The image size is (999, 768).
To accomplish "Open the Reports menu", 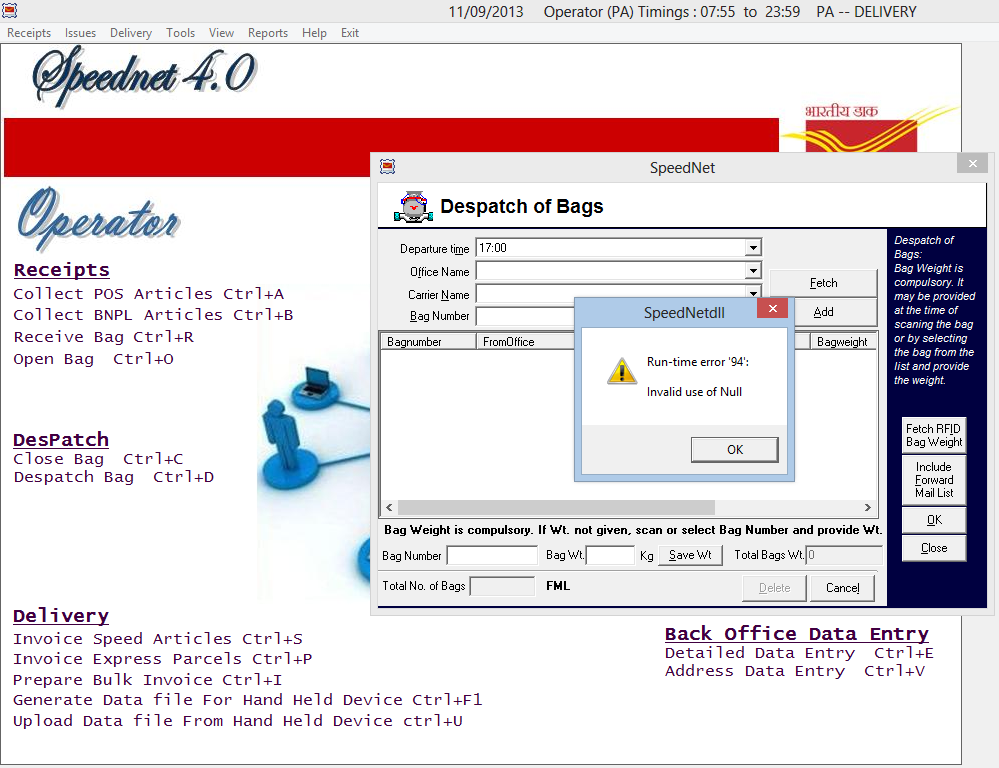I will pos(268,33).
